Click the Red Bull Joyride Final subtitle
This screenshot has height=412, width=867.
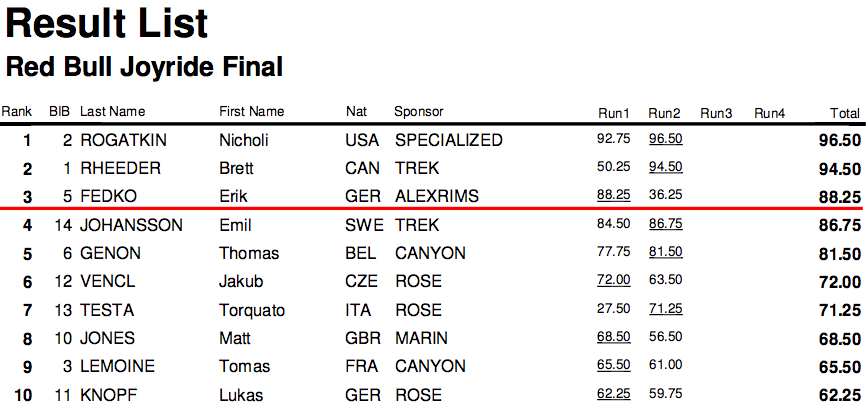[144, 67]
